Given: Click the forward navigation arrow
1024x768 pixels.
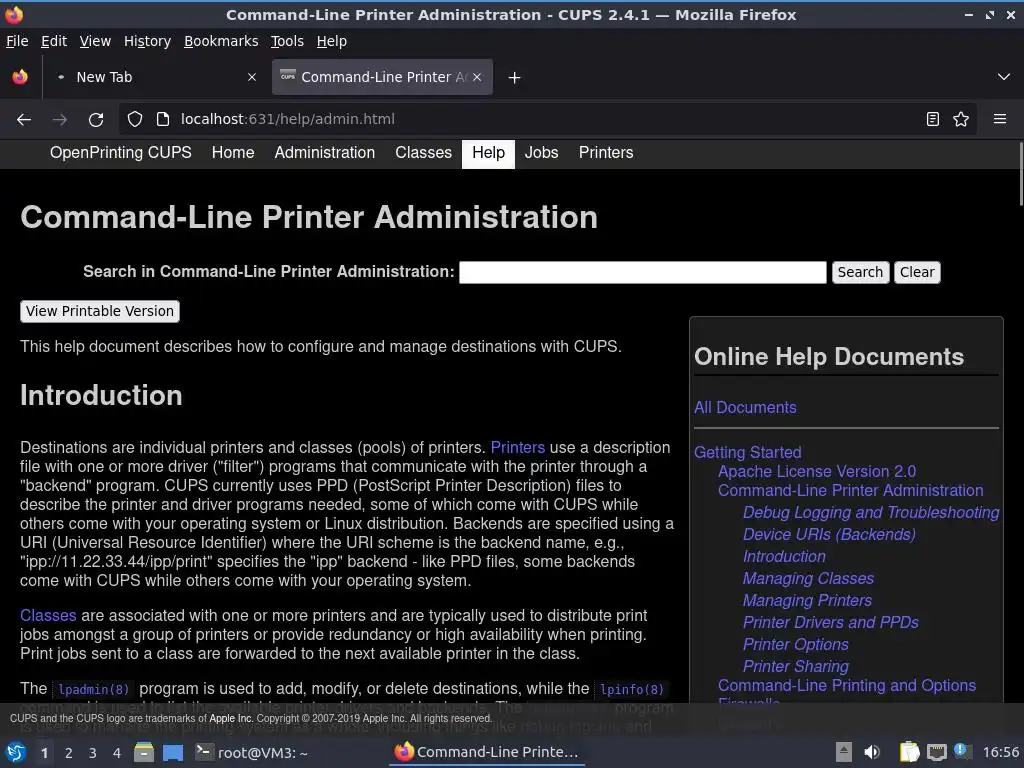Looking at the screenshot, I should coord(59,120).
